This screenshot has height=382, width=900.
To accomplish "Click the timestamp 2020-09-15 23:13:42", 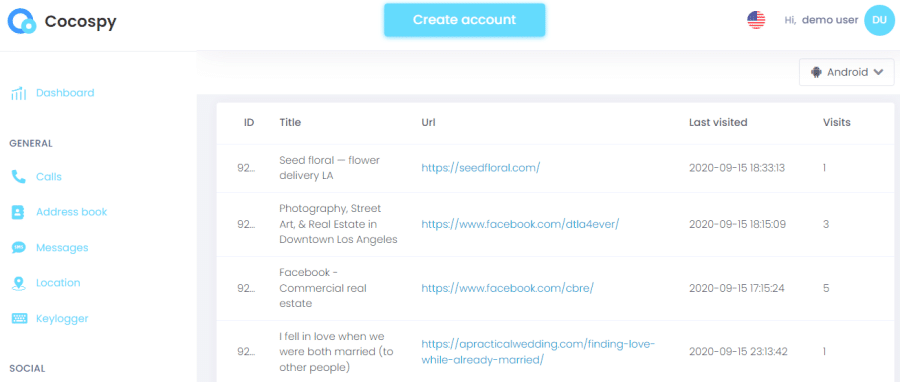I will [737, 352].
